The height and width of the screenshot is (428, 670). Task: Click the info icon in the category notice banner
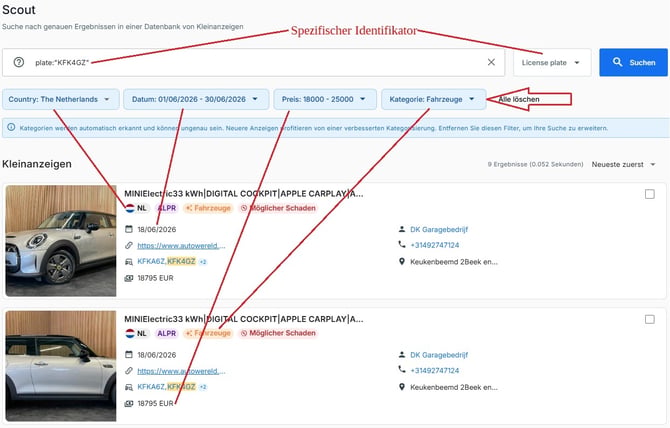point(11,127)
